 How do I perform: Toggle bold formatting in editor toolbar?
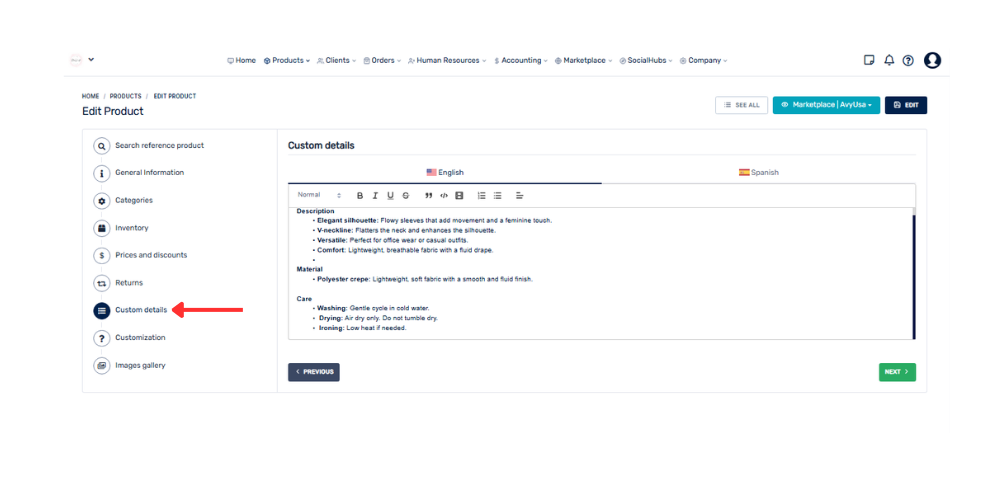[x=360, y=195]
